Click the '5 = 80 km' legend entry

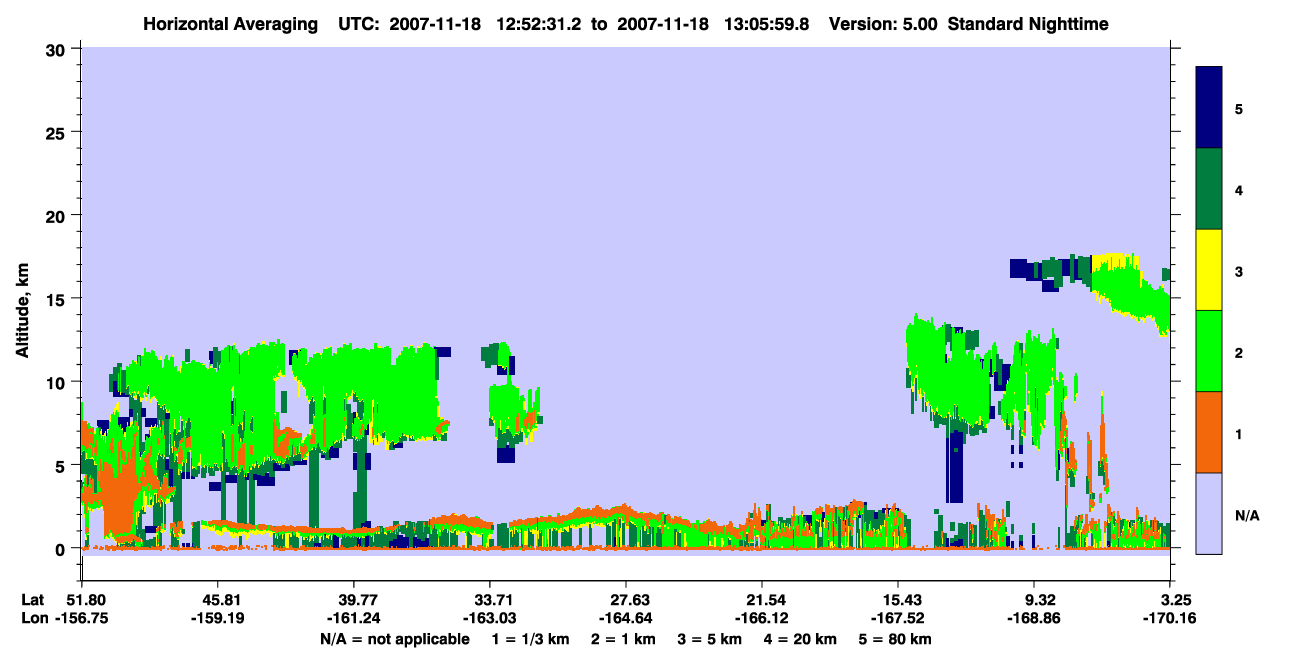tap(895, 639)
